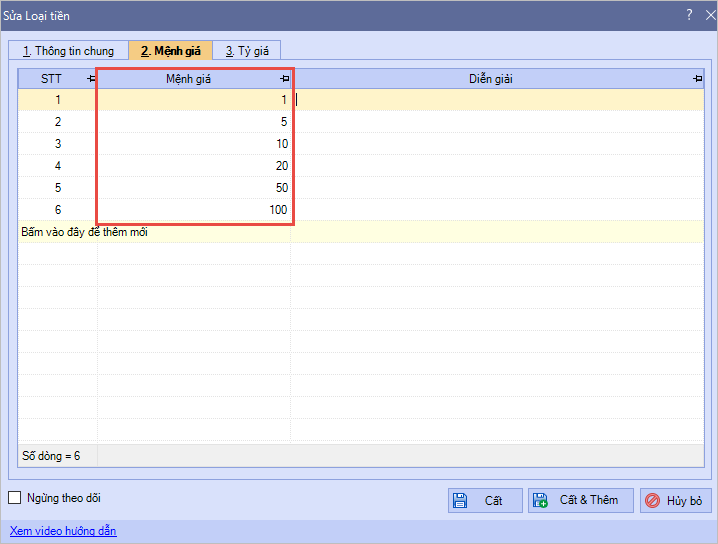
Task: Click pin icon in Mệnh giá column header
Action: pyautogui.click(x=284, y=79)
